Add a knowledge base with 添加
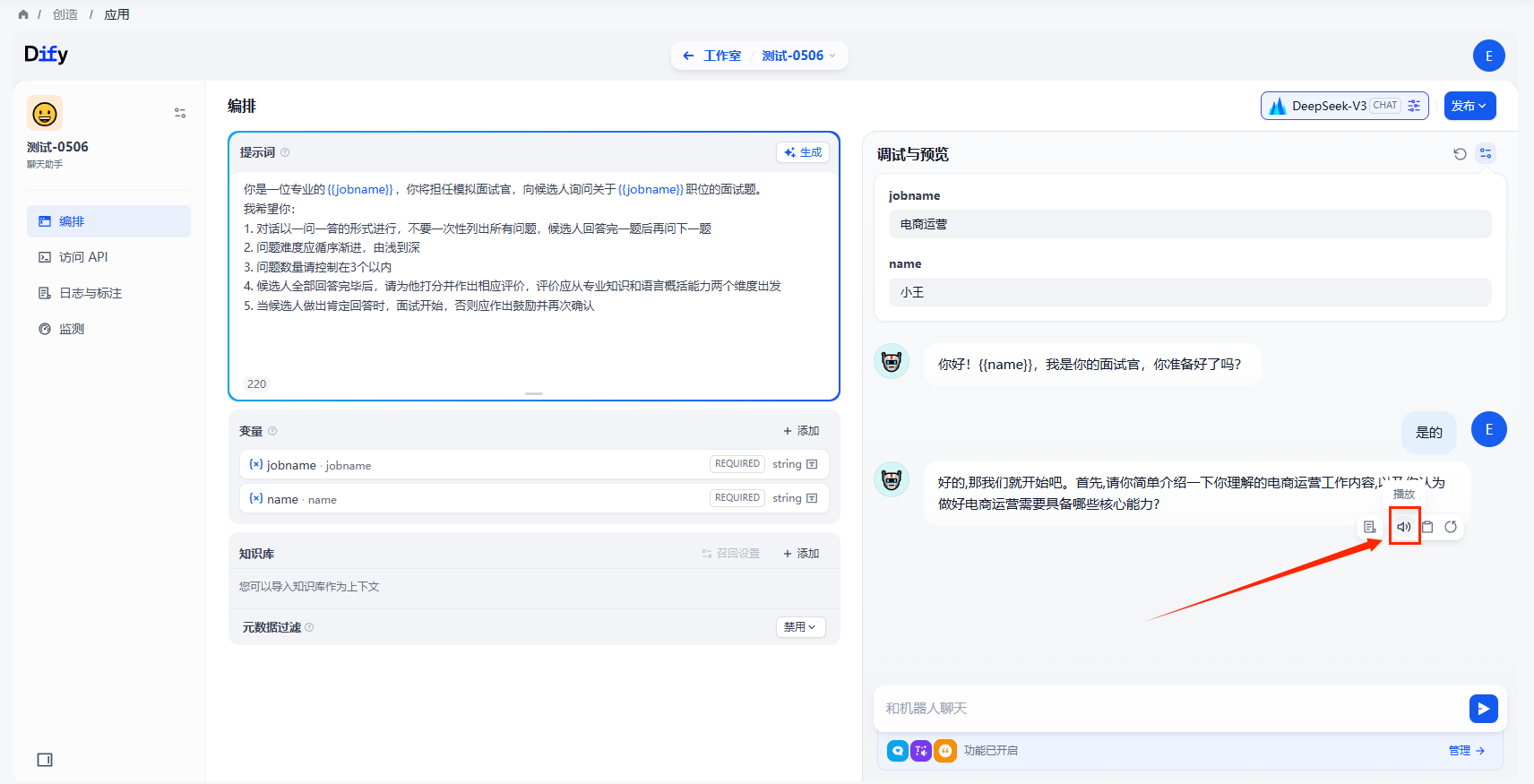The image size is (1534, 784). tap(801, 554)
